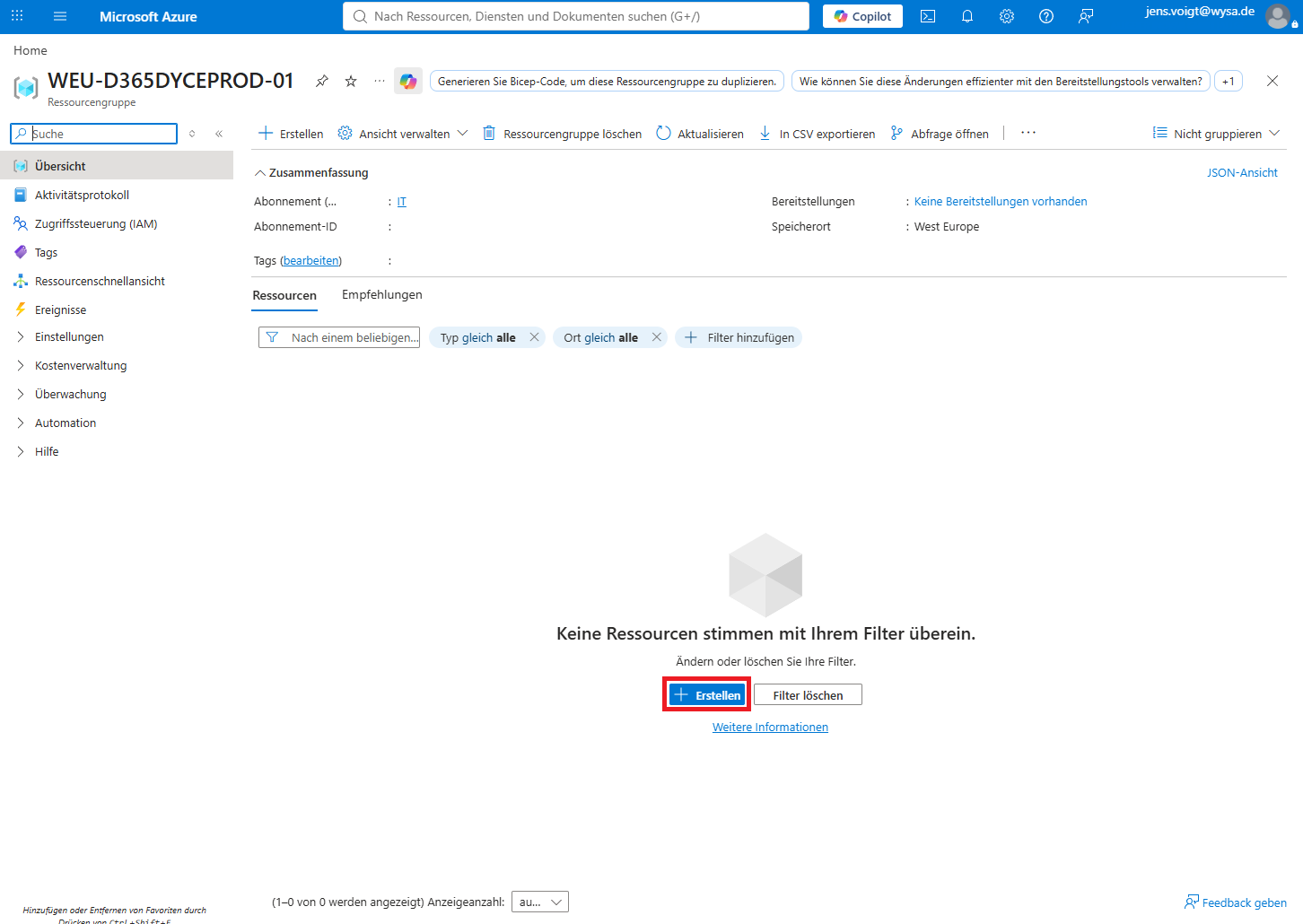Open the Ansicht verwalten dropdown
The width and height of the screenshot is (1303, 924).
pos(403,134)
